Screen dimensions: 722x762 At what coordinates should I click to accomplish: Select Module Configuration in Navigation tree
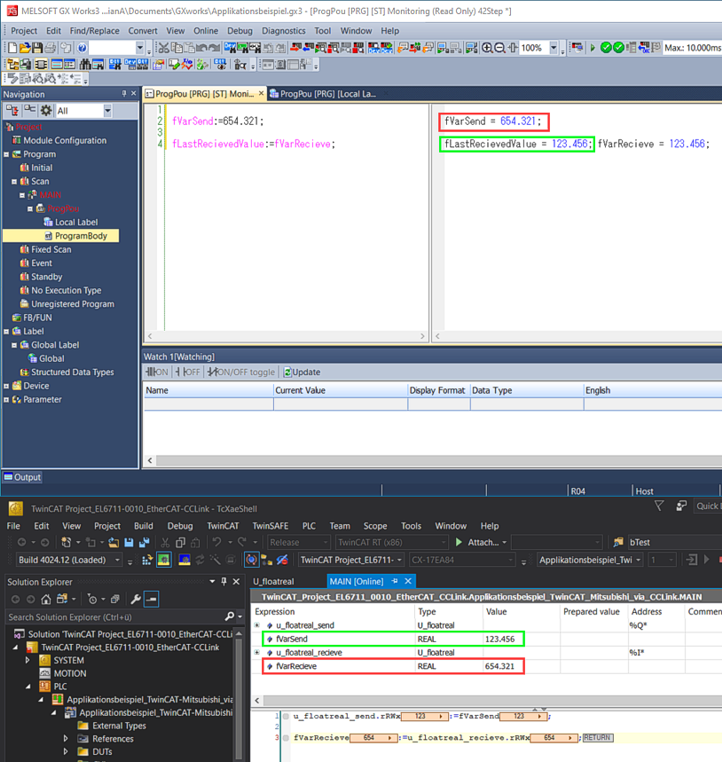click(65, 140)
